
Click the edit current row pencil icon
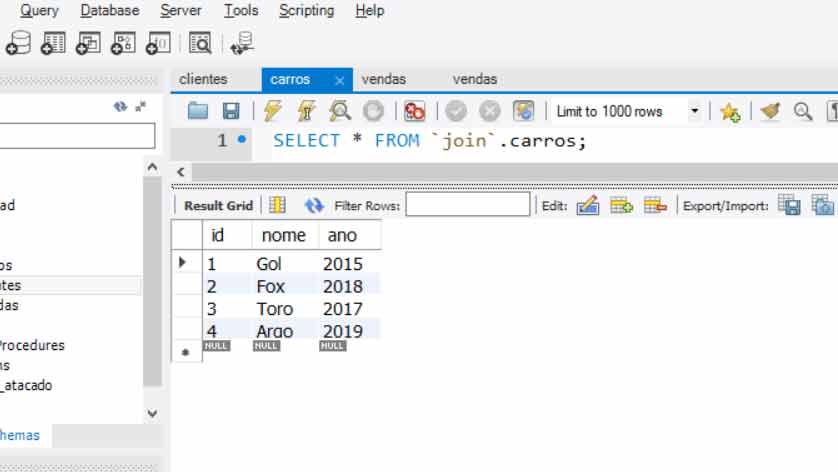[x=587, y=205]
